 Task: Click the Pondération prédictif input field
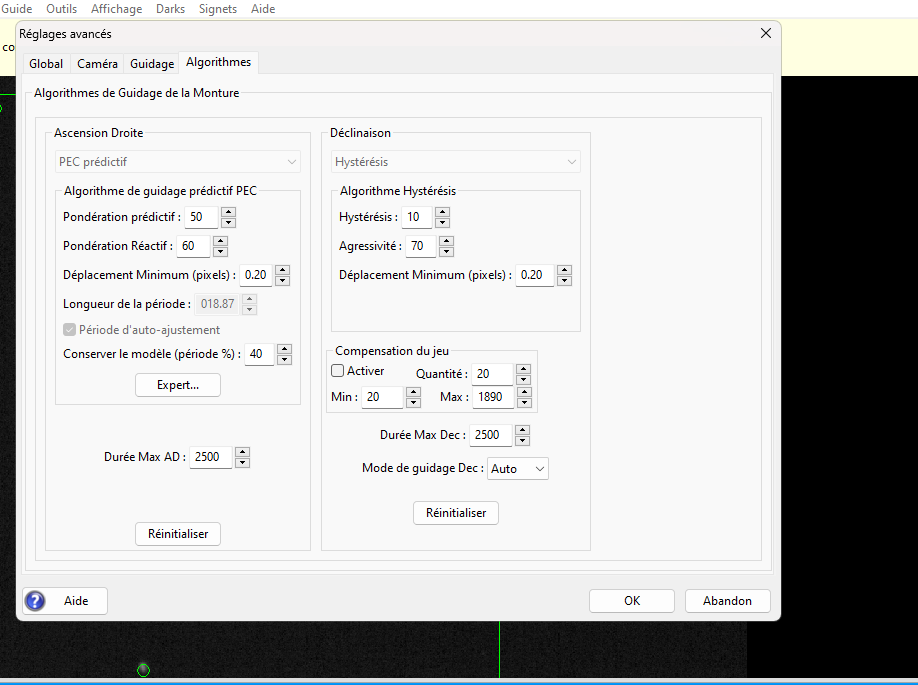coord(201,217)
